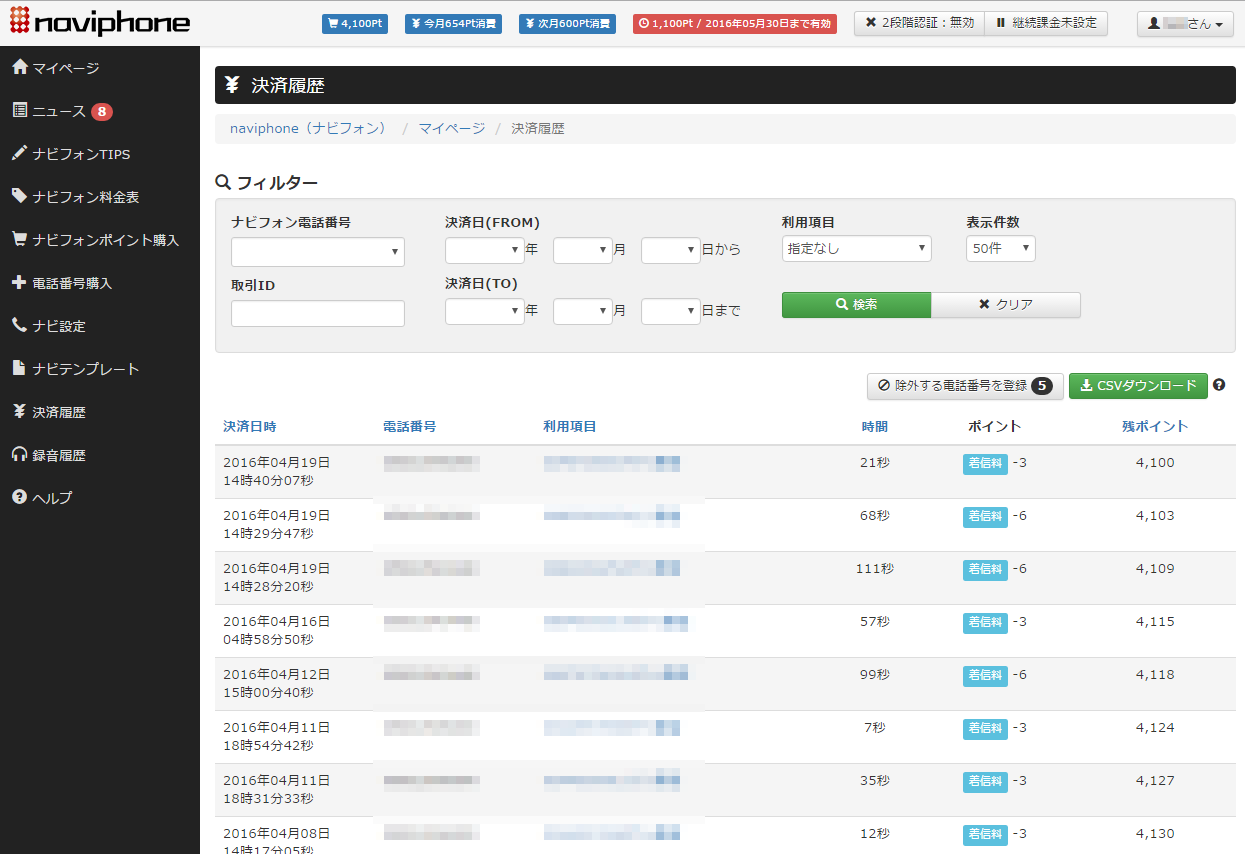Open the 決済日(TO) month dropdown
The height and width of the screenshot is (854, 1245).
coord(582,312)
